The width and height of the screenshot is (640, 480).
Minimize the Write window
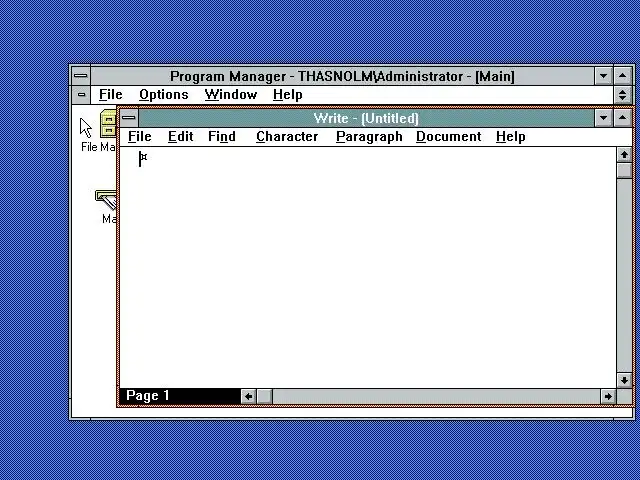click(603, 118)
